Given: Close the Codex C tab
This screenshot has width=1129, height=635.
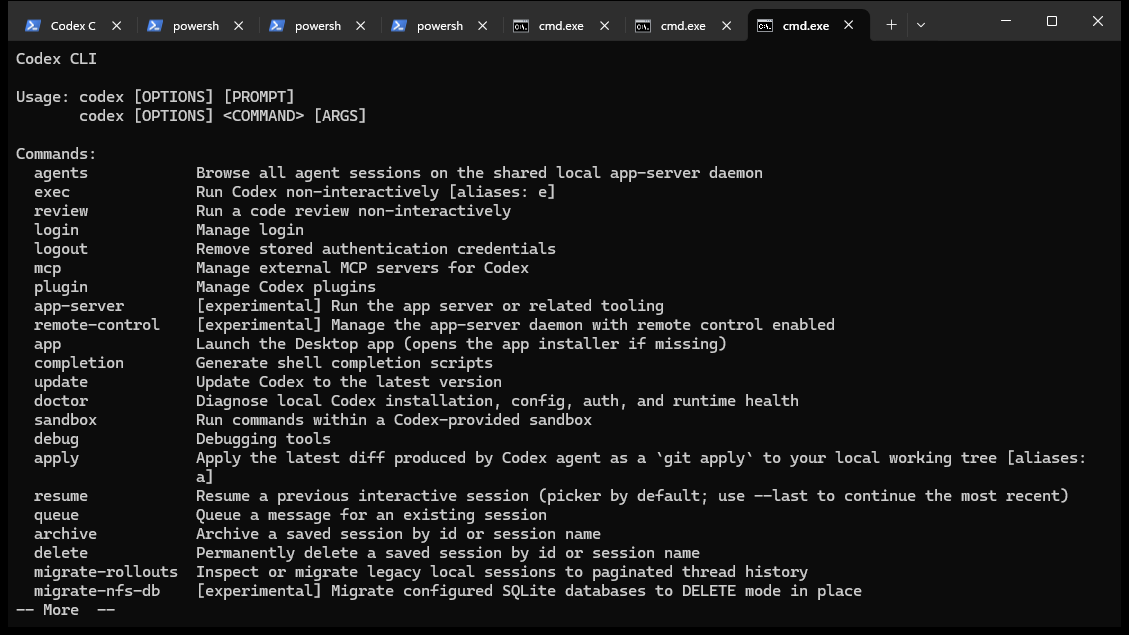Looking at the screenshot, I should (117, 25).
